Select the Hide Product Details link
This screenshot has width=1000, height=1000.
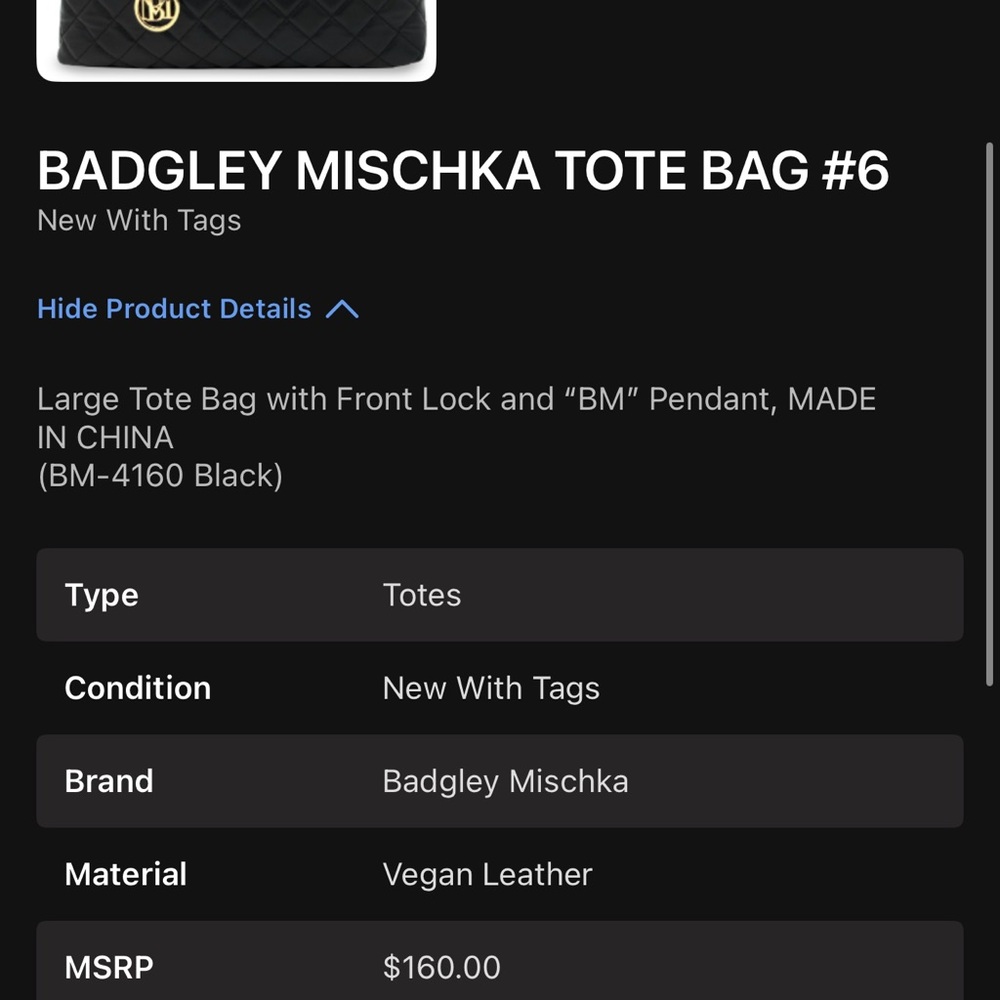(174, 309)
